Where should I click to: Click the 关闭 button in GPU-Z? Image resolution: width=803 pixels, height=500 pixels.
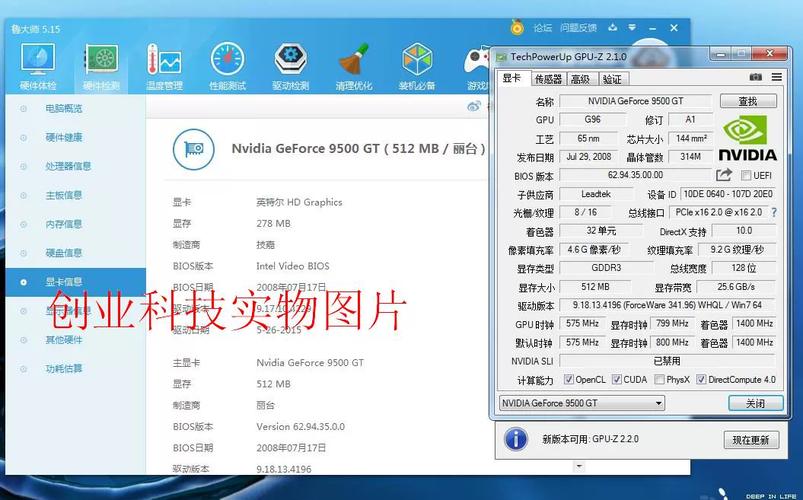[x=756, y=403]
